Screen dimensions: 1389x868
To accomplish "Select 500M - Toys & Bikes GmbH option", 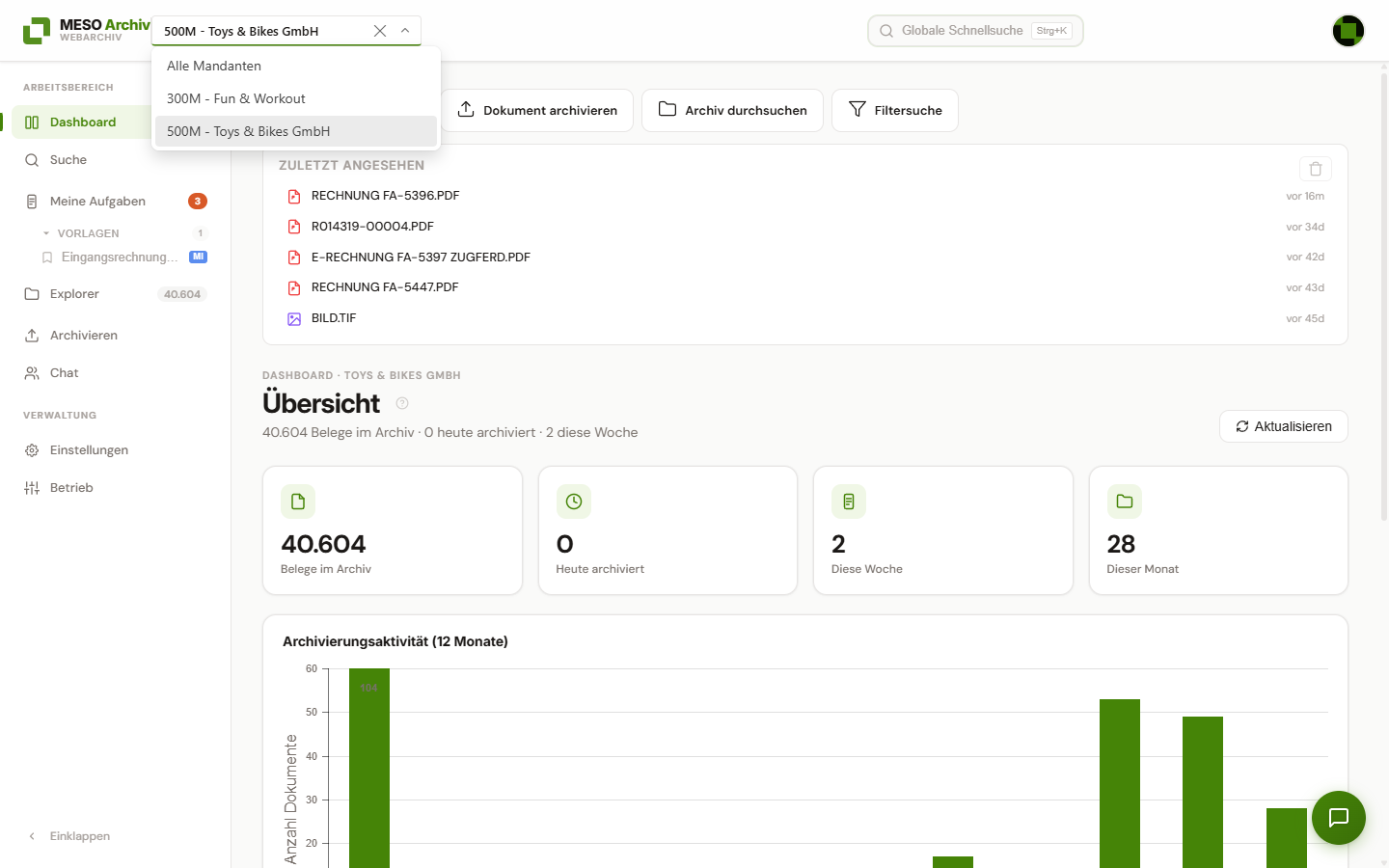I will pos(296,131).
